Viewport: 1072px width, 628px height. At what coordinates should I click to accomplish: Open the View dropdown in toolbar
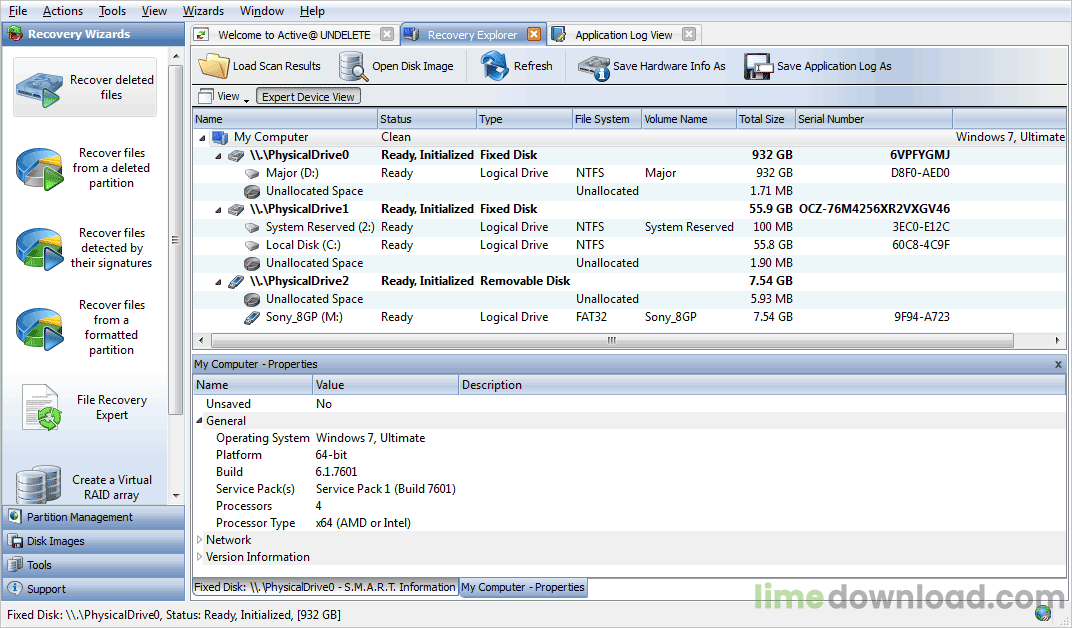pyautogui.click(x=221, y=97)
